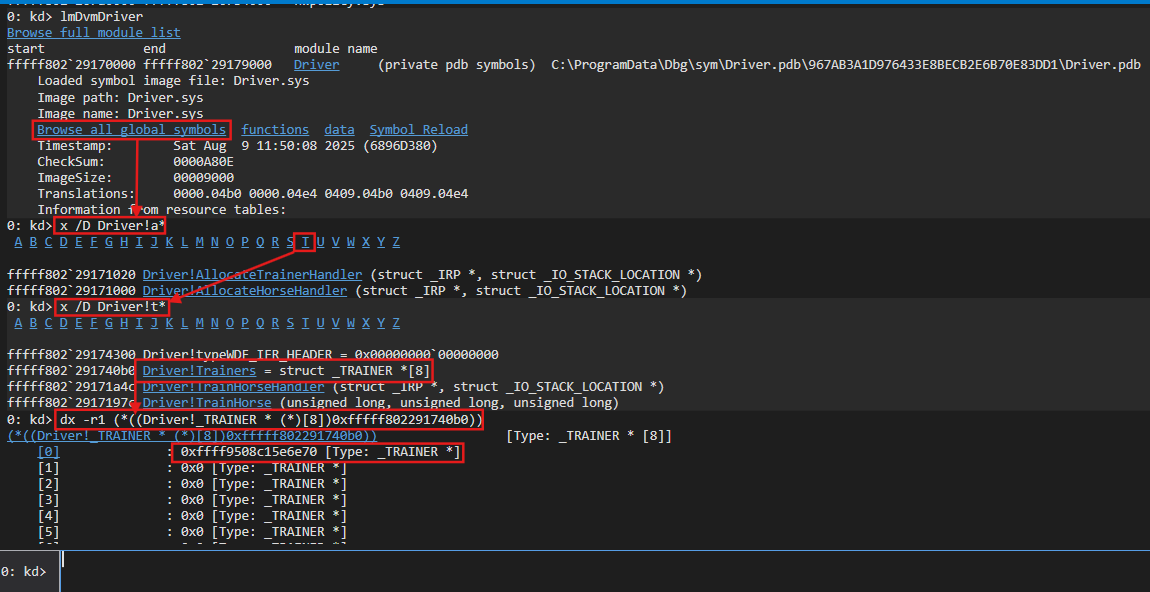Click the Symbol Reload link
1150x592 pixels.
[418, 129]
